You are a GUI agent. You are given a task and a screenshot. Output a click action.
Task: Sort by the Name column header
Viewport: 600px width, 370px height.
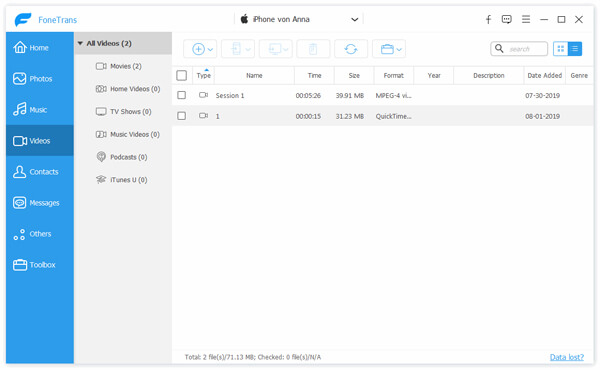pyautogui.click(x=254, y=75)
